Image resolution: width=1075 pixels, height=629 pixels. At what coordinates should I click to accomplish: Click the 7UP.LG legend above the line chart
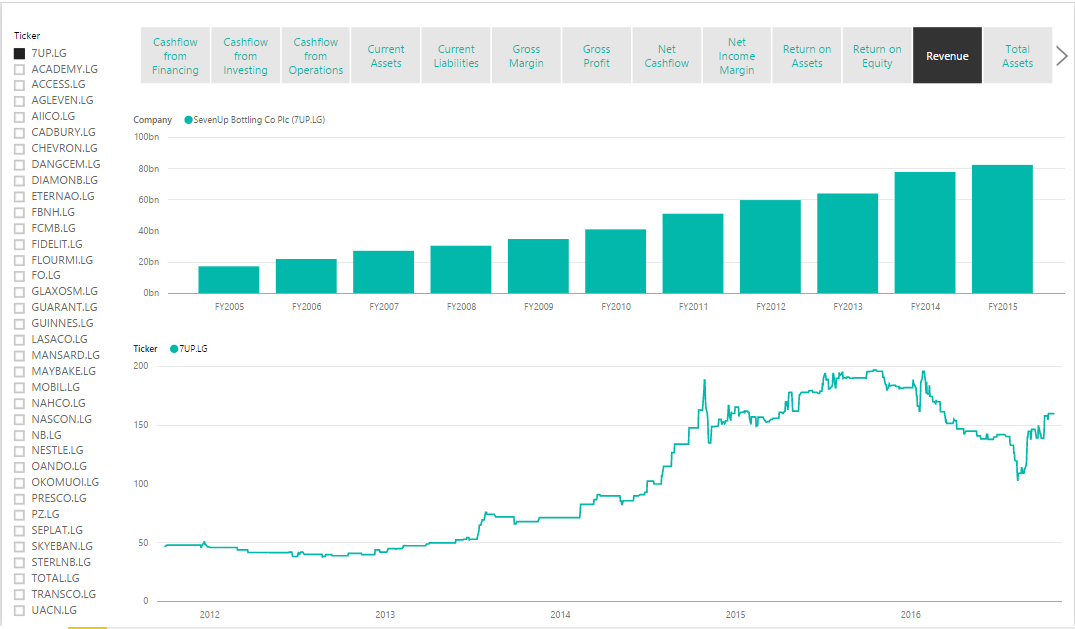click(189, 348)
